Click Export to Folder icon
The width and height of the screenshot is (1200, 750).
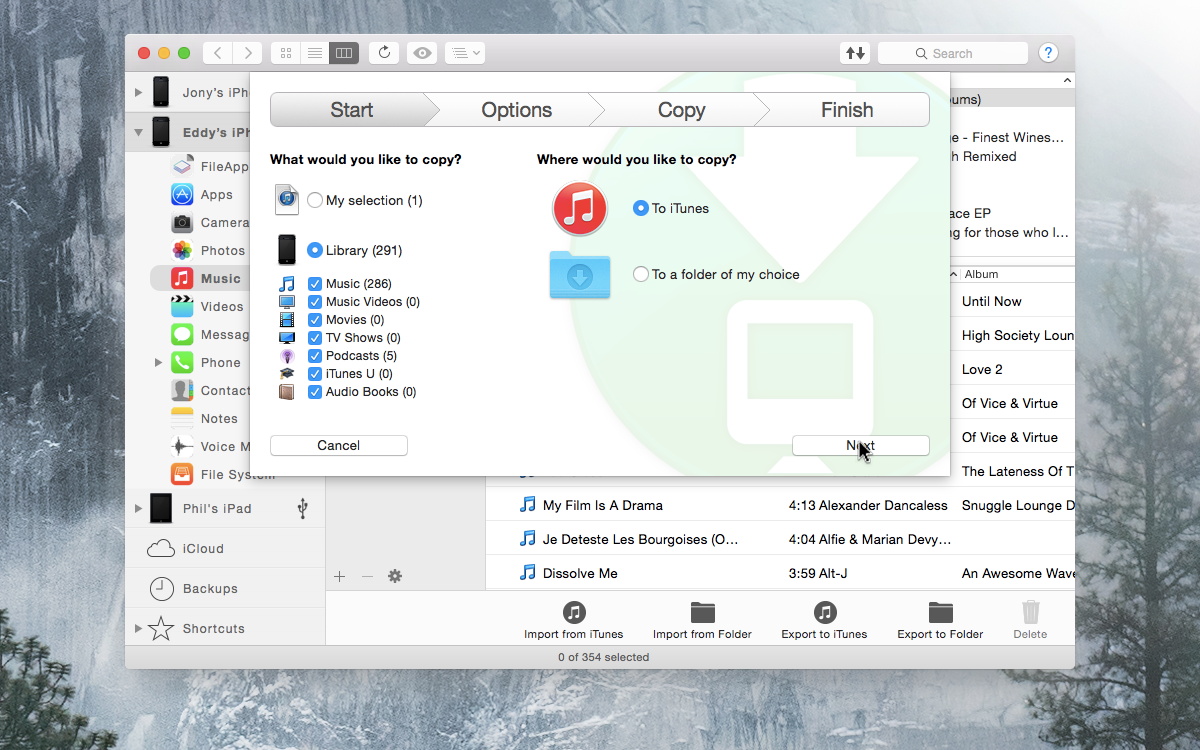tap(940, 612)
